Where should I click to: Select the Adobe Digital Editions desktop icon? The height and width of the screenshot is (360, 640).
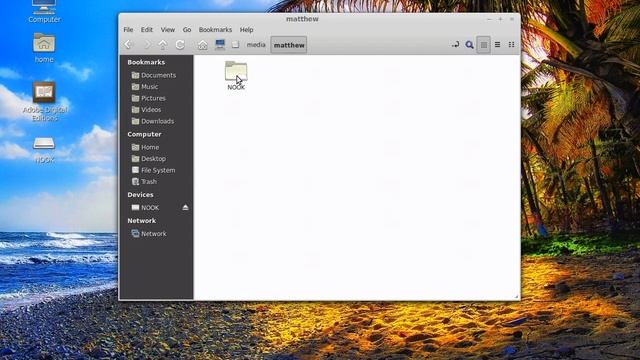pyautogui.click(x=44, y=101)
